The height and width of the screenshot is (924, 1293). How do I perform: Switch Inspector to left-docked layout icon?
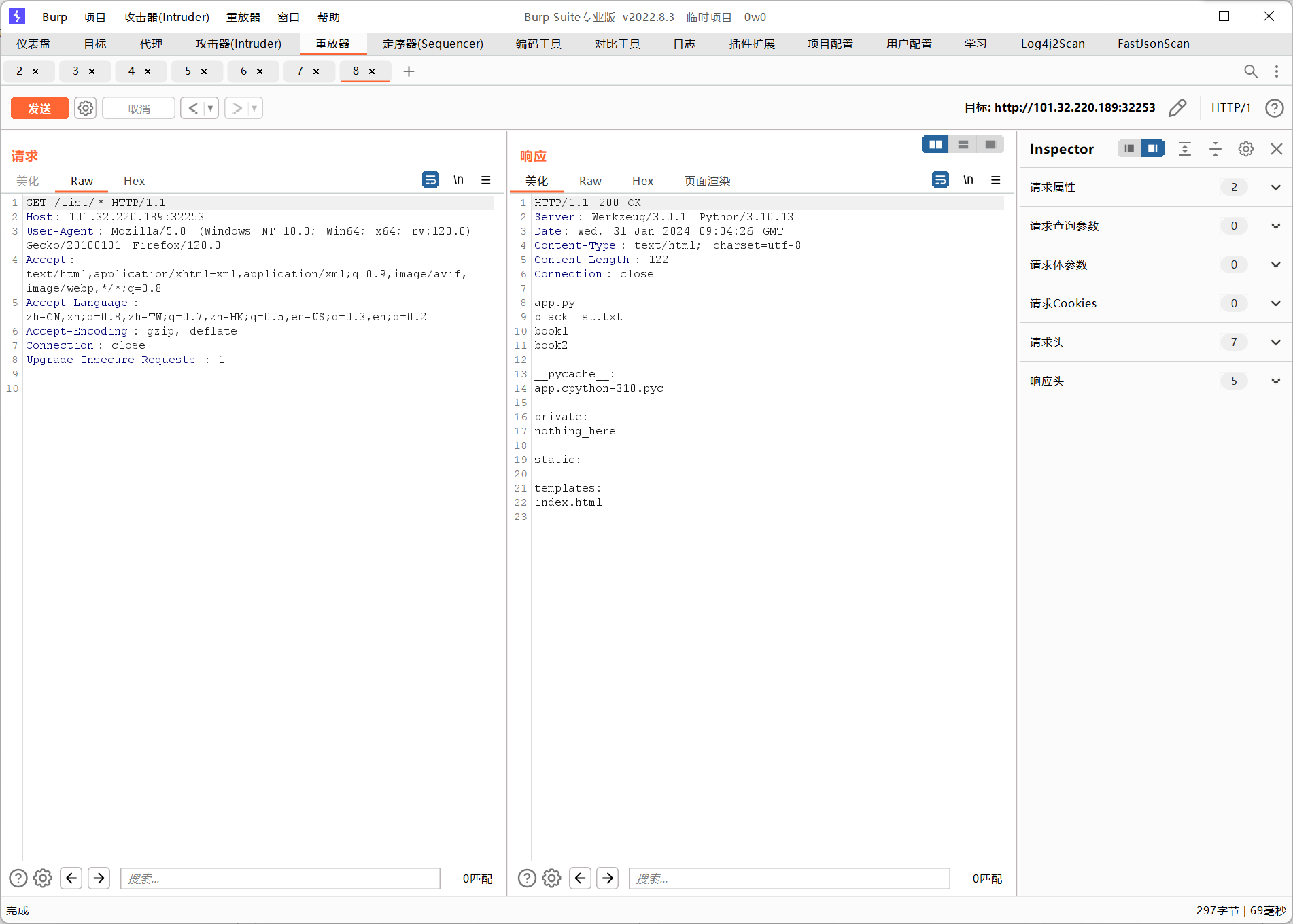pyautogui.click(x=1129, y=148)
